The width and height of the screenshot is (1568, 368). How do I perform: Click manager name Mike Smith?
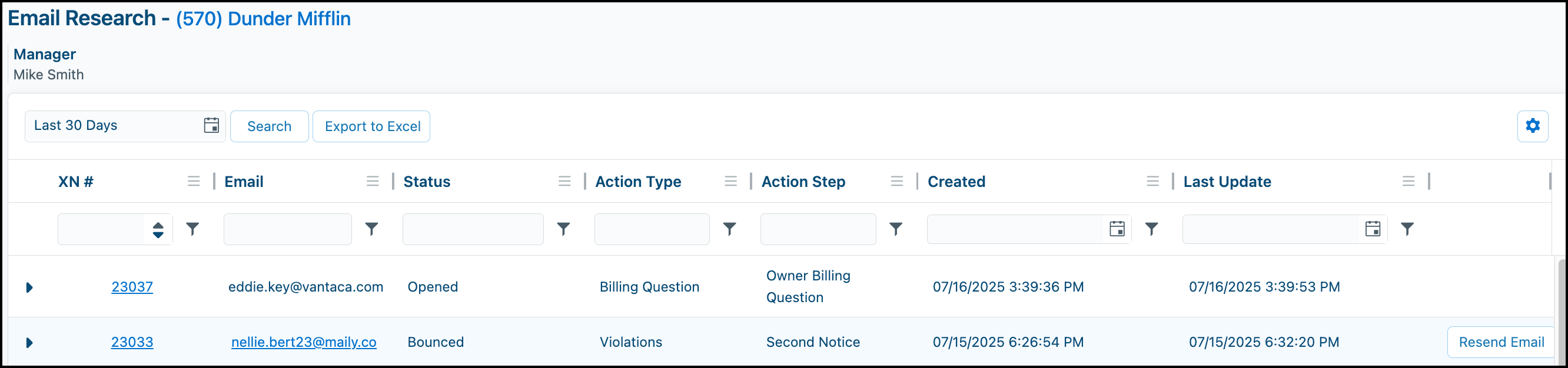tap(49, 74)
